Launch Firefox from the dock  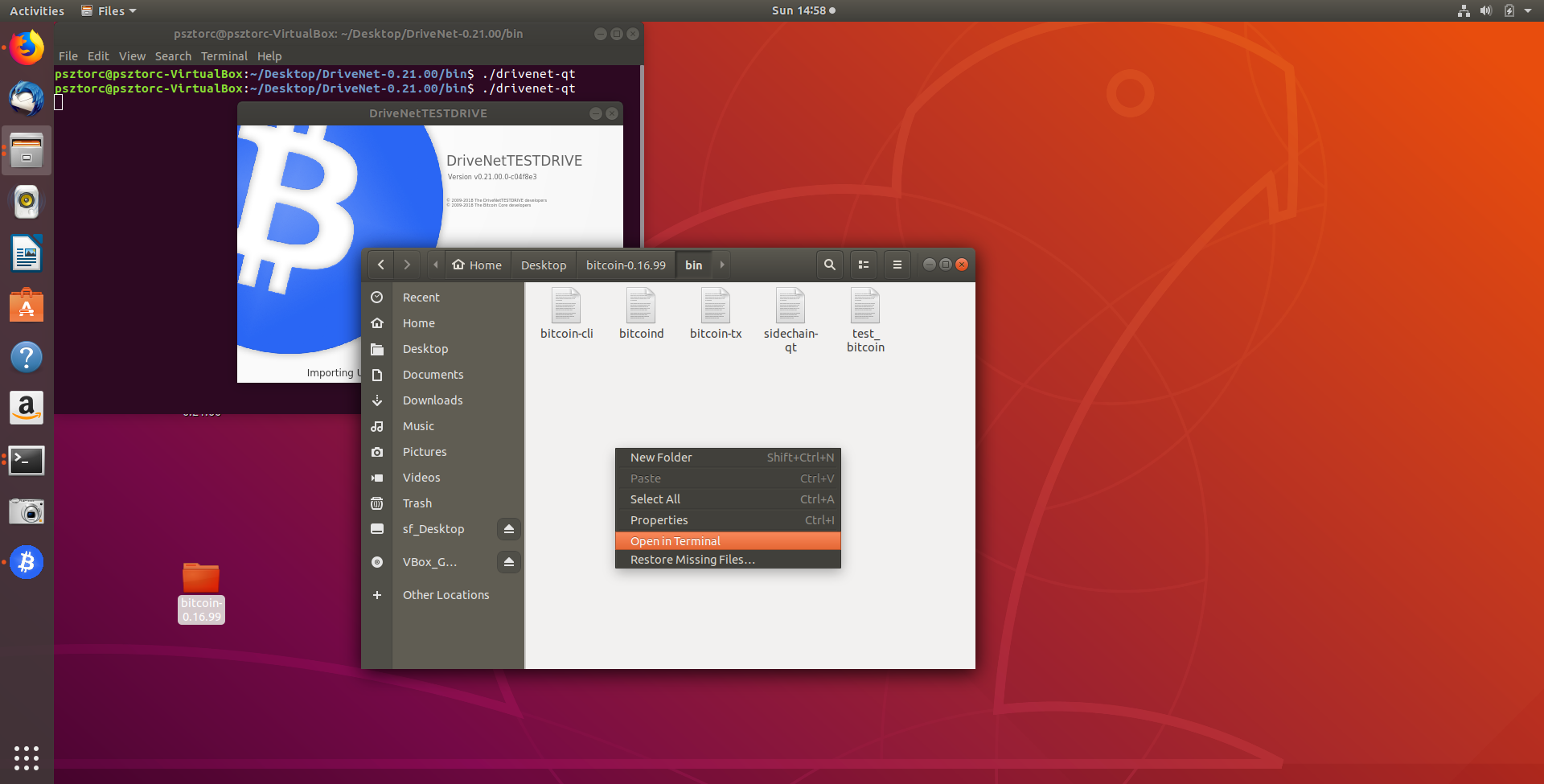(x=27, y=47)
